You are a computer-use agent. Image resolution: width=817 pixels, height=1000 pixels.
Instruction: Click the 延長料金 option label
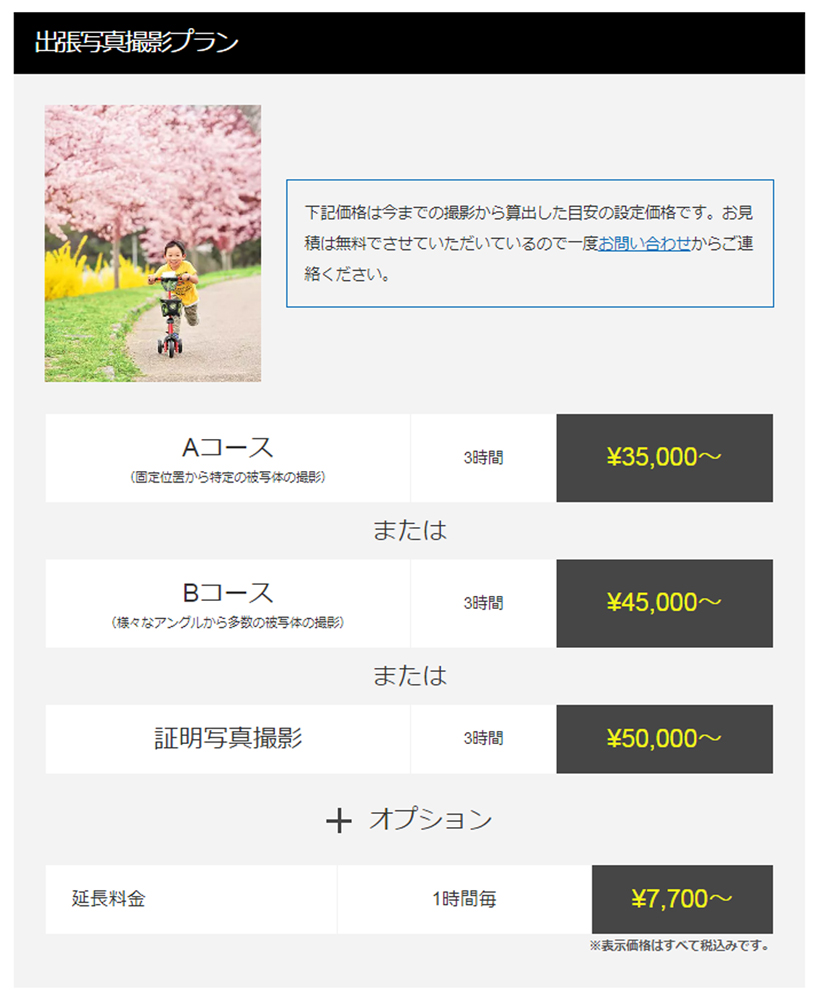click(x=109, y=899)
